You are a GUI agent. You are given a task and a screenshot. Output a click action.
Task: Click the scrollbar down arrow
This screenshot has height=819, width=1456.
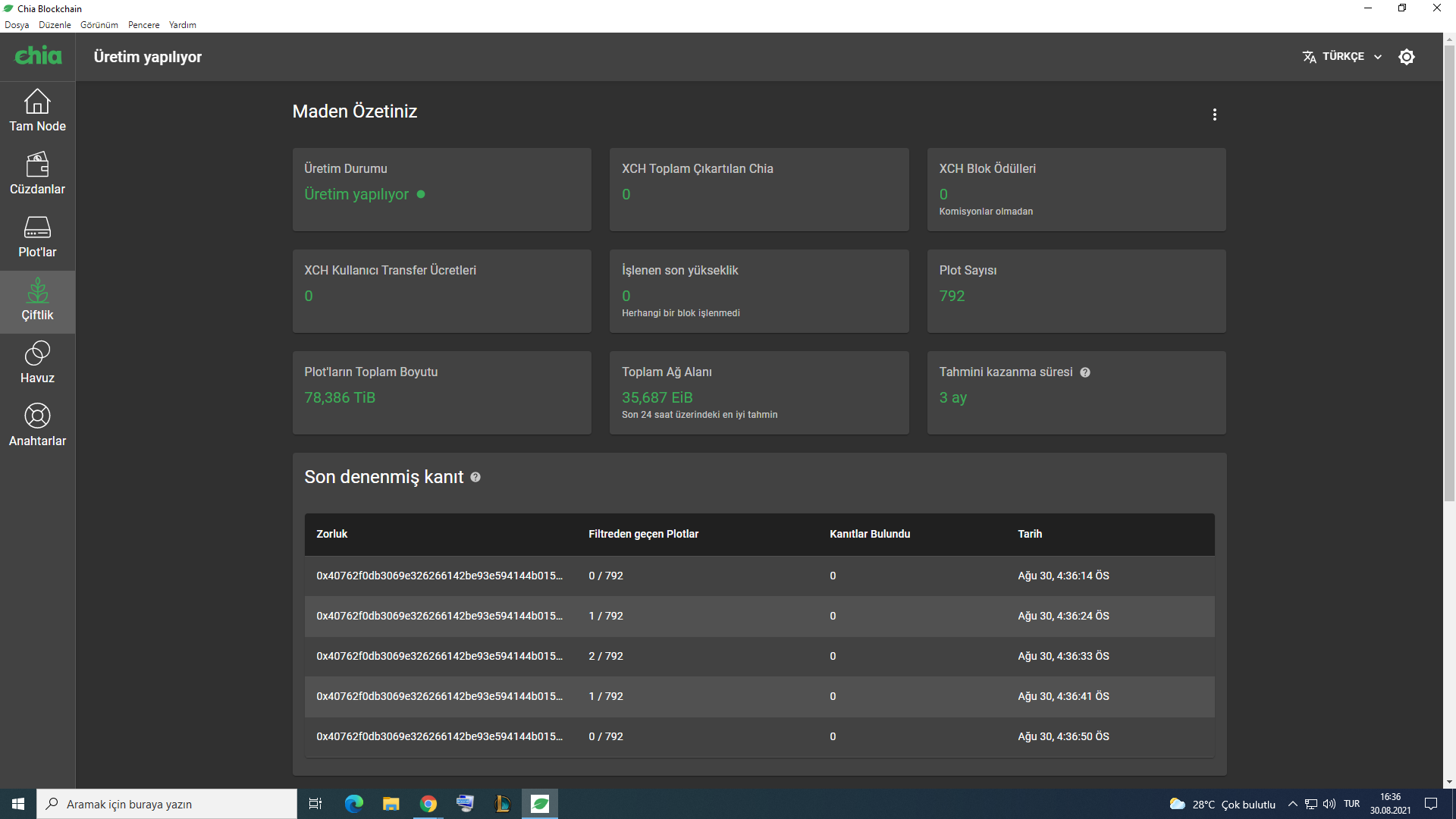[x=1449, y=782]
